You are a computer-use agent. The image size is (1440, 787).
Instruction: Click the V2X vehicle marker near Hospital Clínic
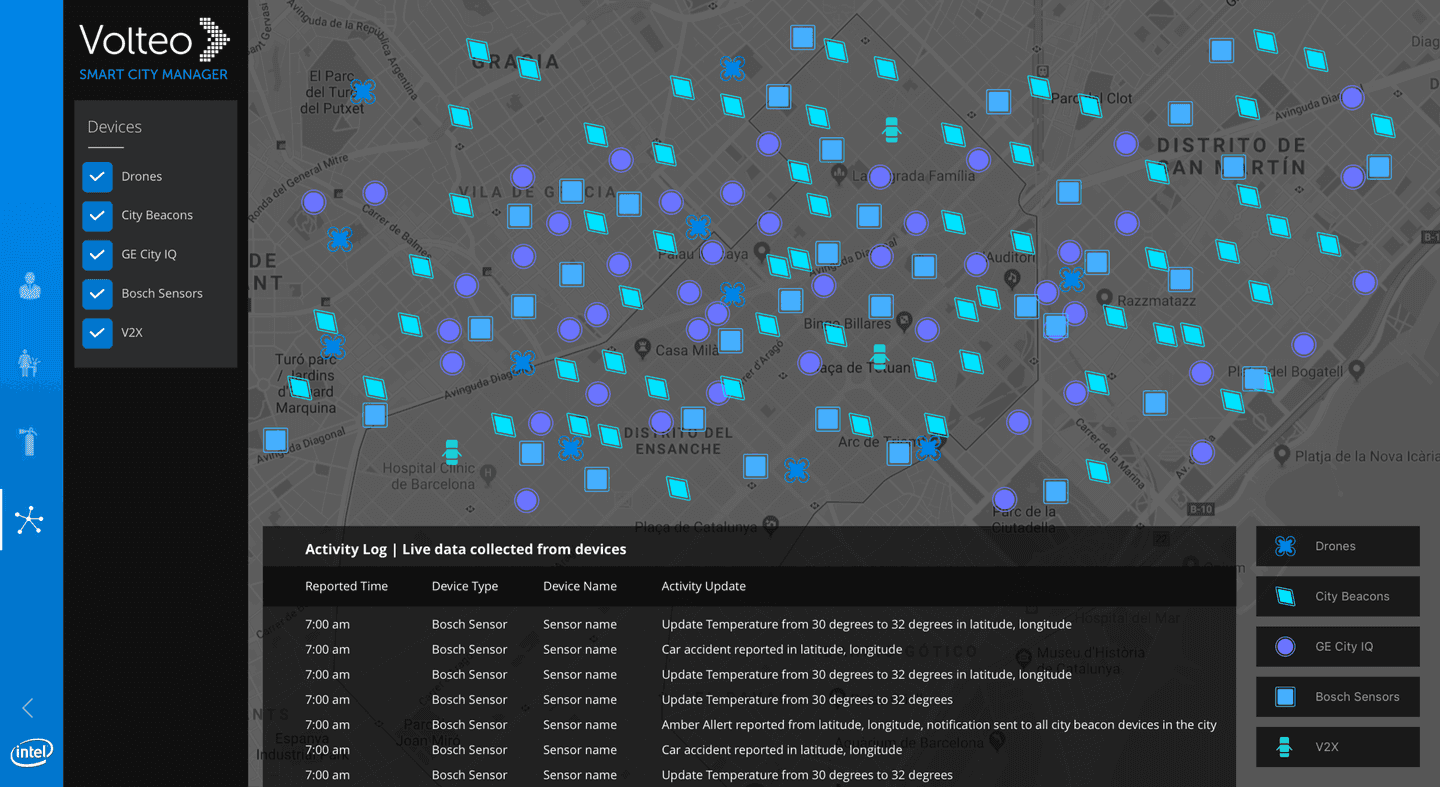point(452,452)
